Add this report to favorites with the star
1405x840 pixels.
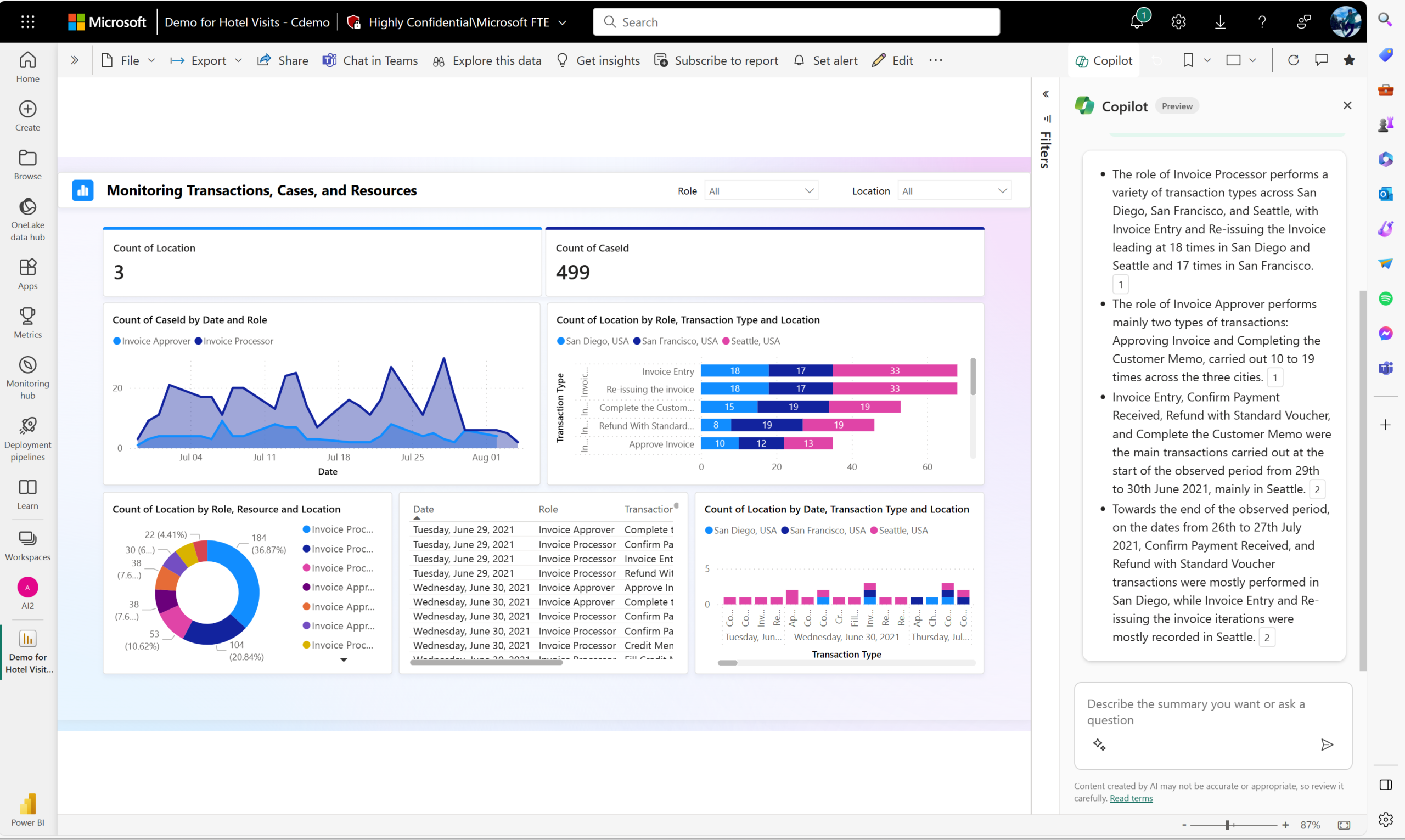point(1350,60)
